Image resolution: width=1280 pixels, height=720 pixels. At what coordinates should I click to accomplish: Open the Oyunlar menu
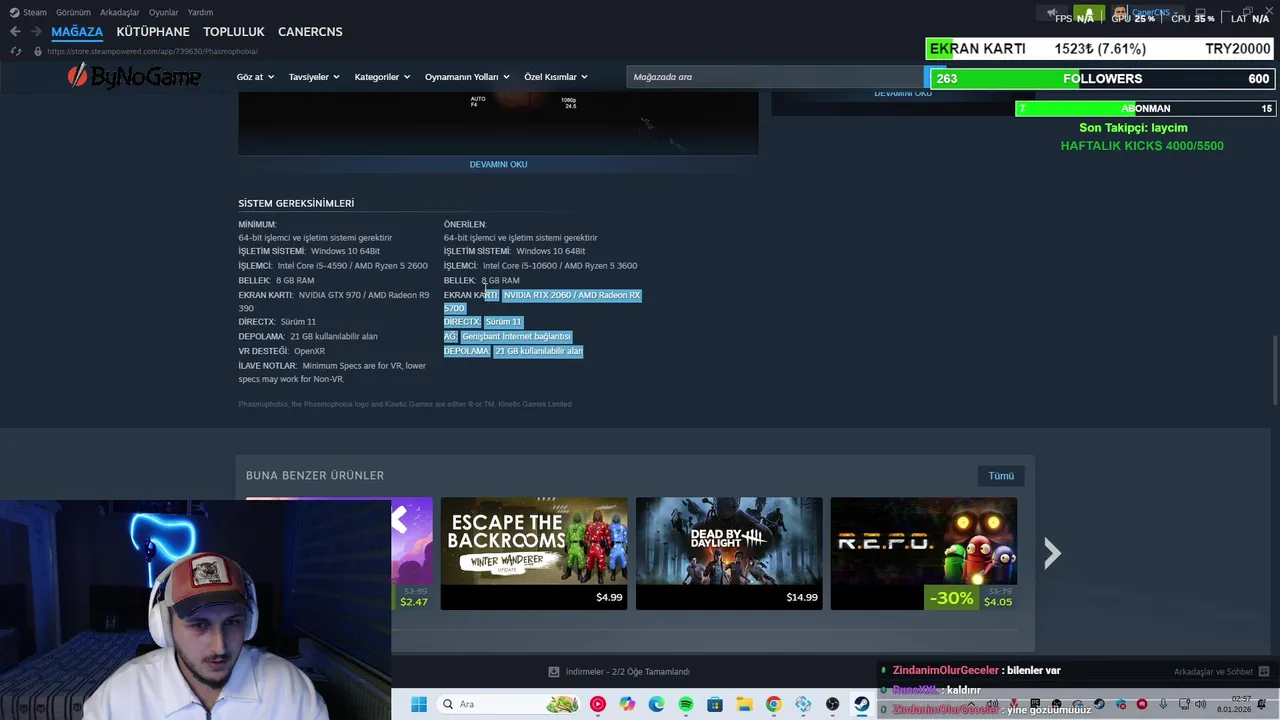164,12
